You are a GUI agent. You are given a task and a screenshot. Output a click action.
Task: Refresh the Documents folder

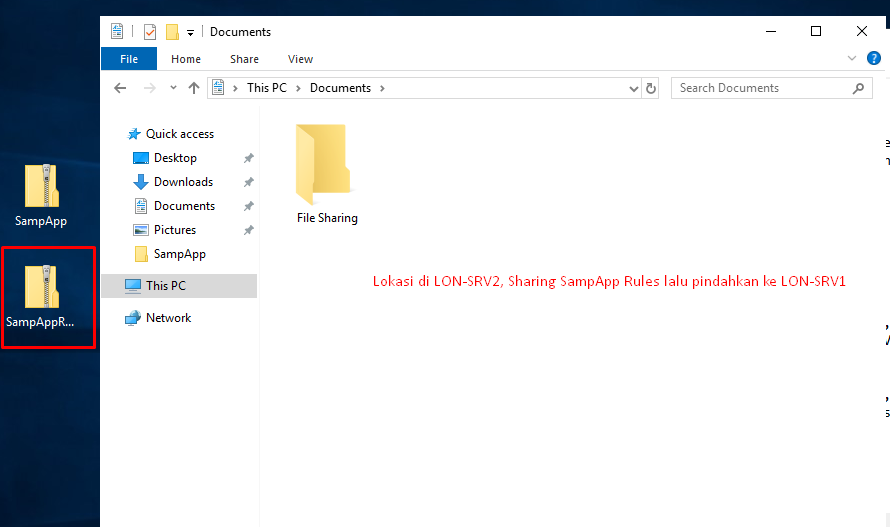click(x=650, y=88)
